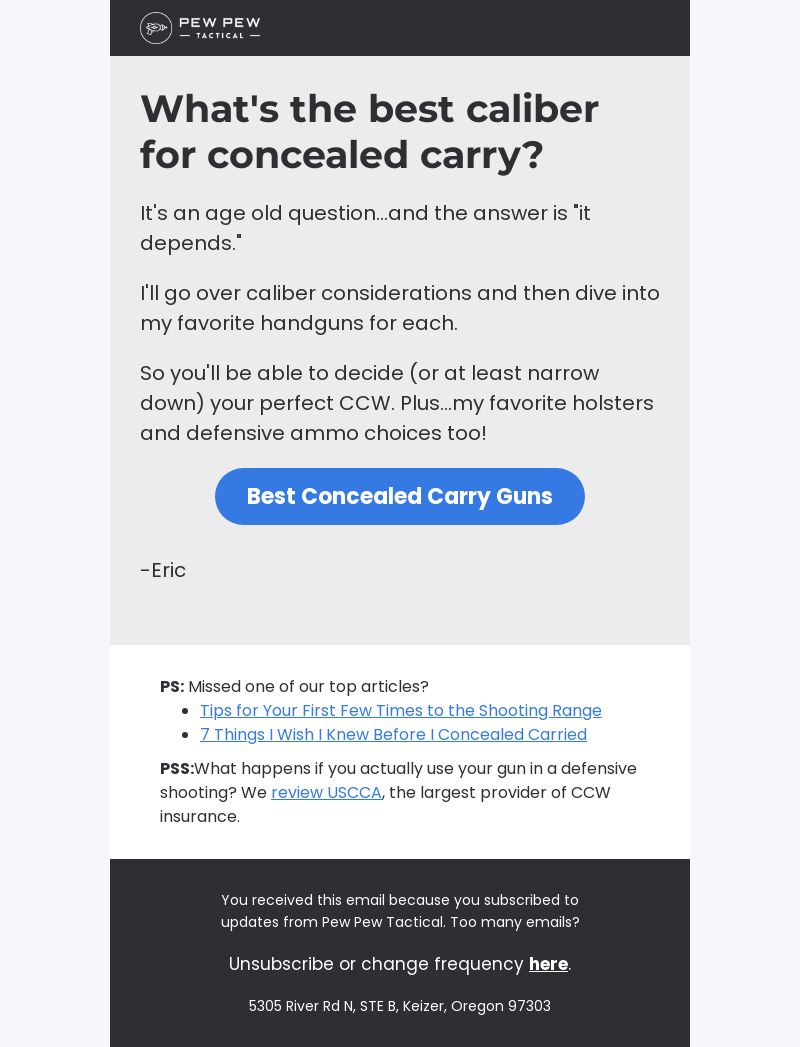
Task: Click the -Eric signature text
Action: [163, 570]
